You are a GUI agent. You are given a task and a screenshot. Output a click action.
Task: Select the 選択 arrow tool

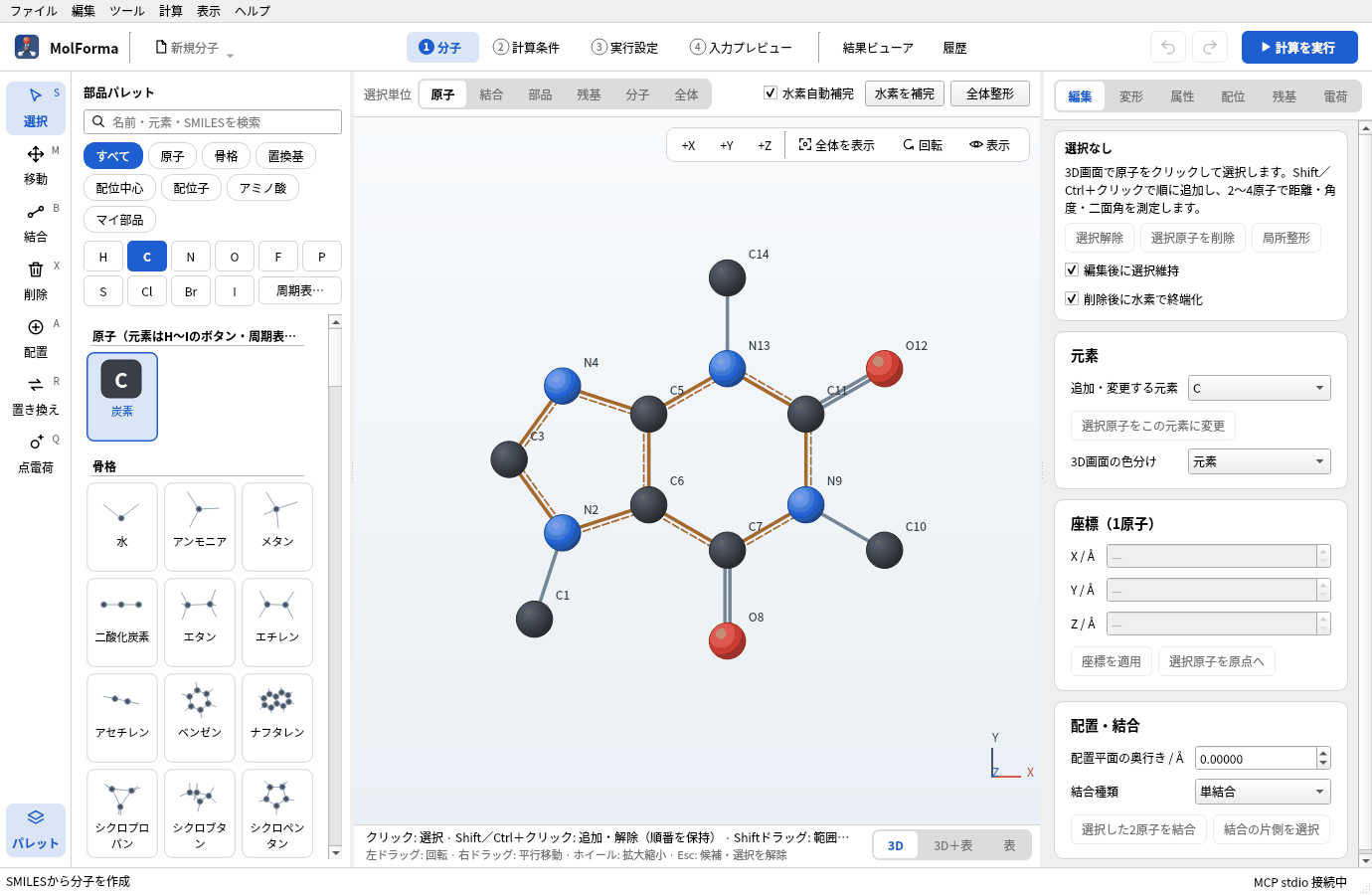(x=36, y=107)
